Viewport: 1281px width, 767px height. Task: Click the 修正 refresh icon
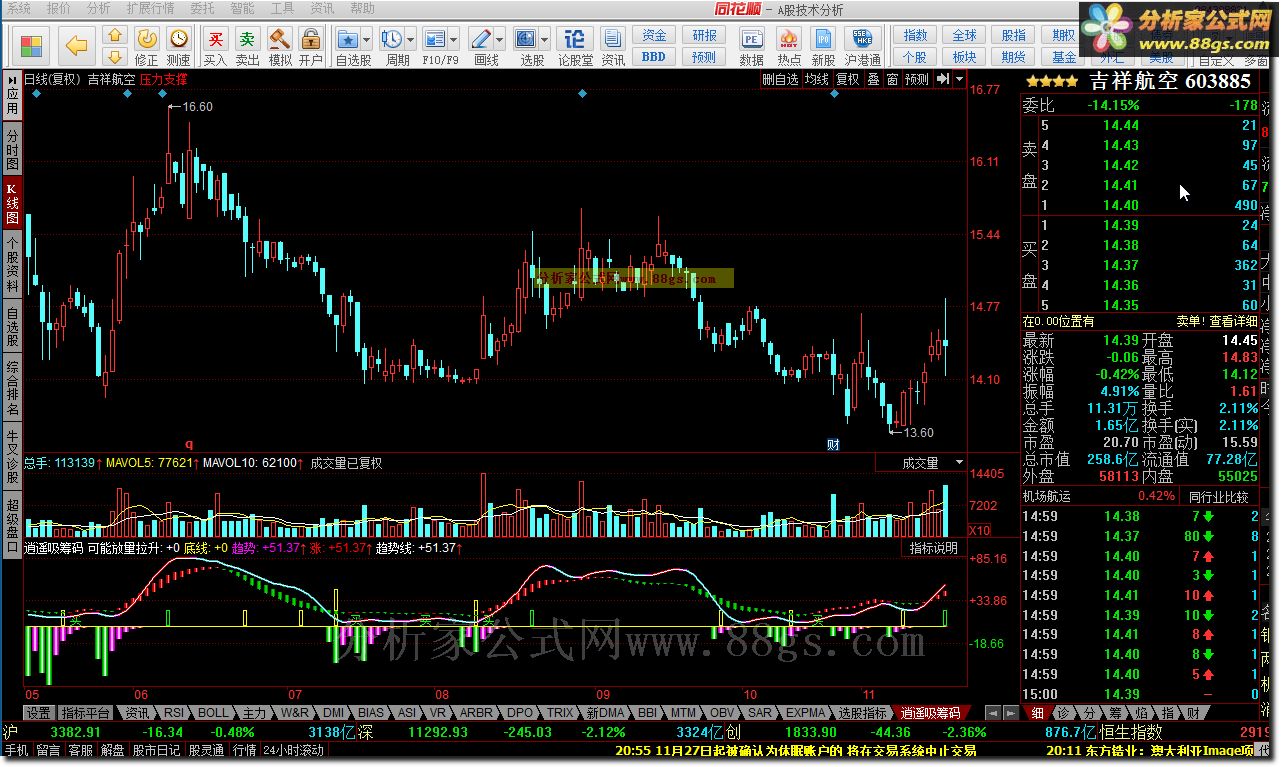point(147,39)
